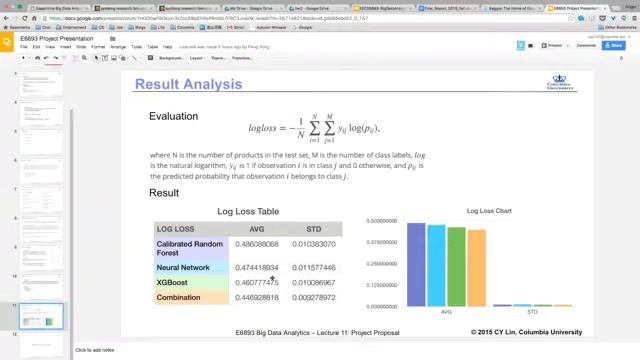640x360 pixels.
Task: Switch to the My Drive - Google Drive tab
Action: coord(252,8)
